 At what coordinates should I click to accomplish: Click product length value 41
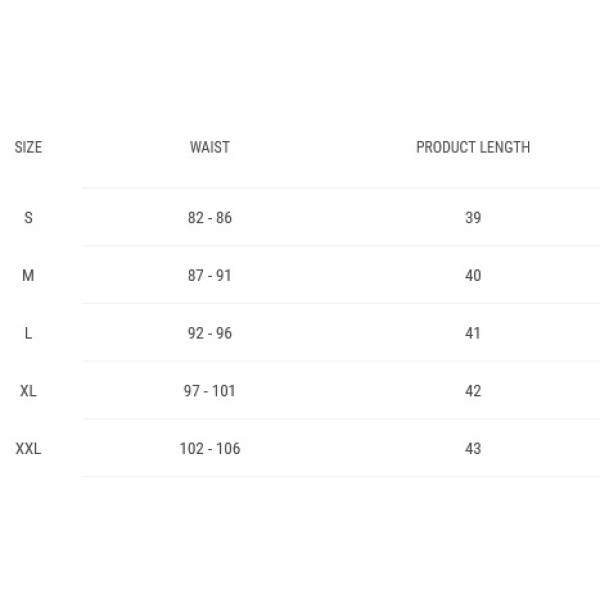tap(473, 333)
